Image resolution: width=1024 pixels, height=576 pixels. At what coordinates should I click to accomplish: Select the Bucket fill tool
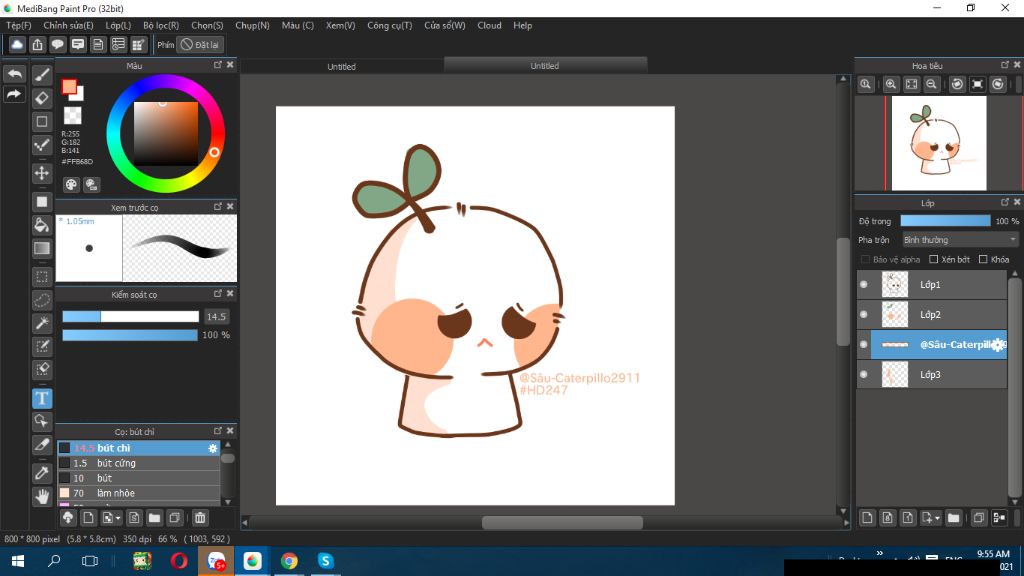tap(42, 225)
